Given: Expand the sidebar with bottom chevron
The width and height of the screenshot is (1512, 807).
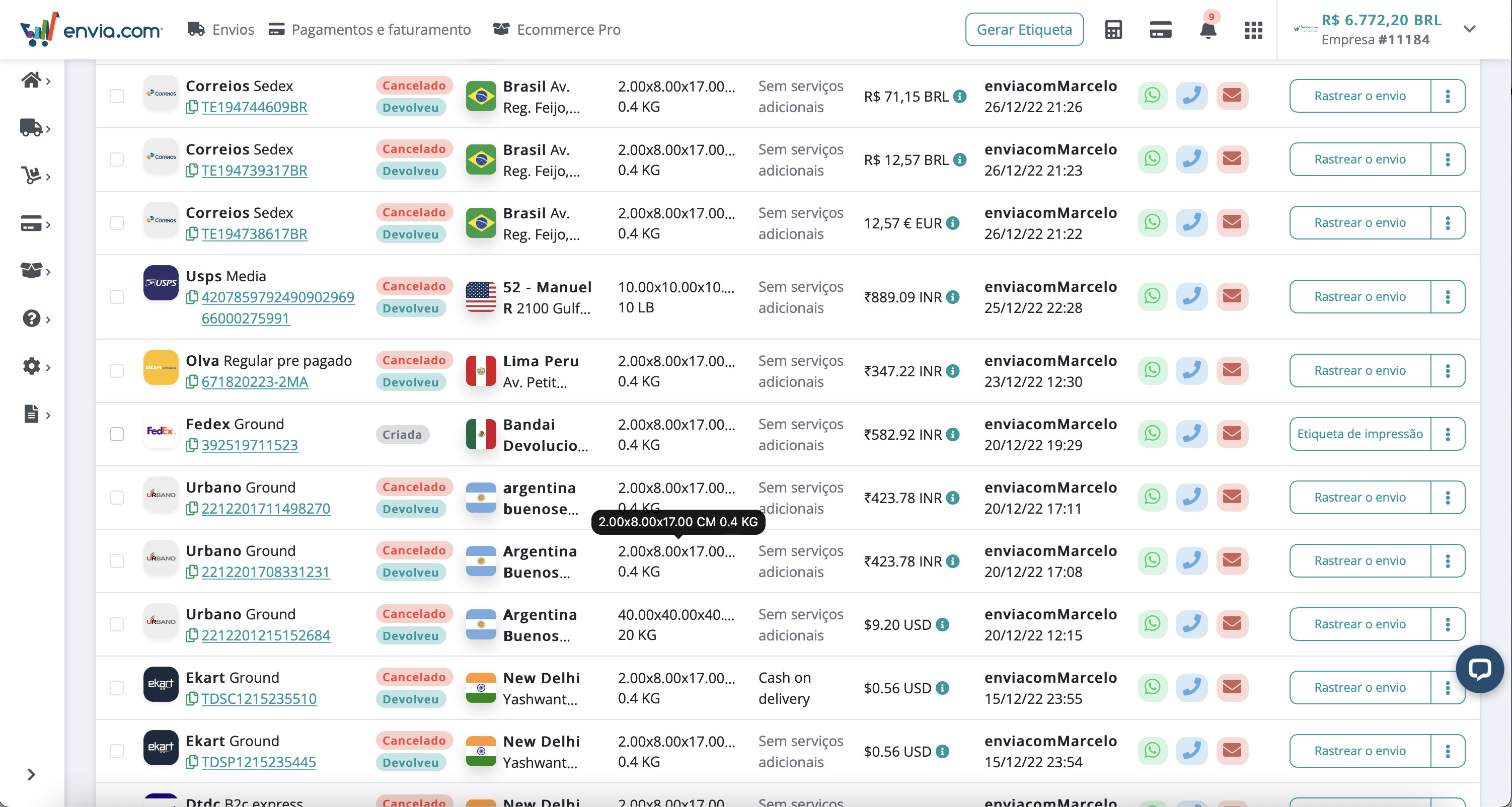Looking at the screenshot, I should [x=31, y=775].
